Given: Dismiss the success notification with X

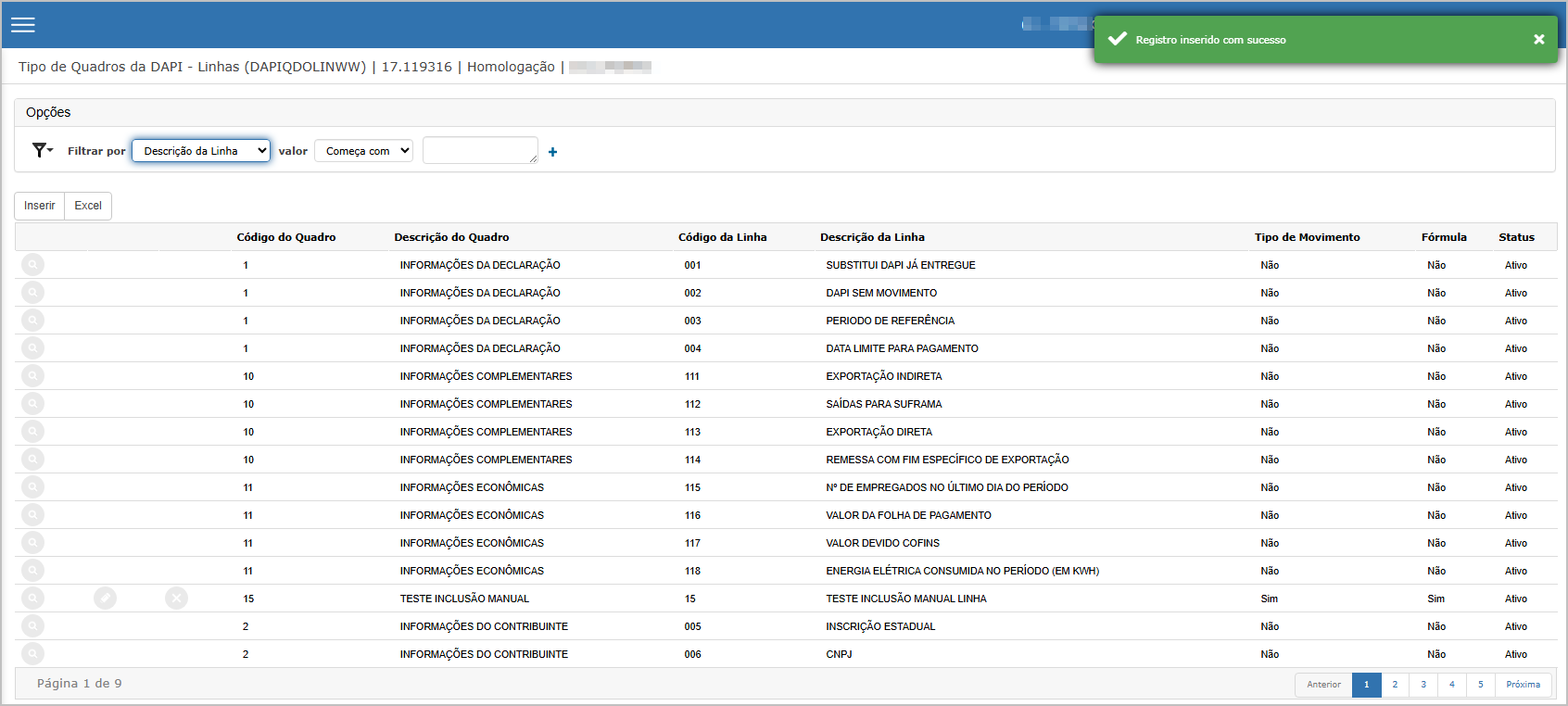Looking at the screenshot, I should [x=1538, y=39].
